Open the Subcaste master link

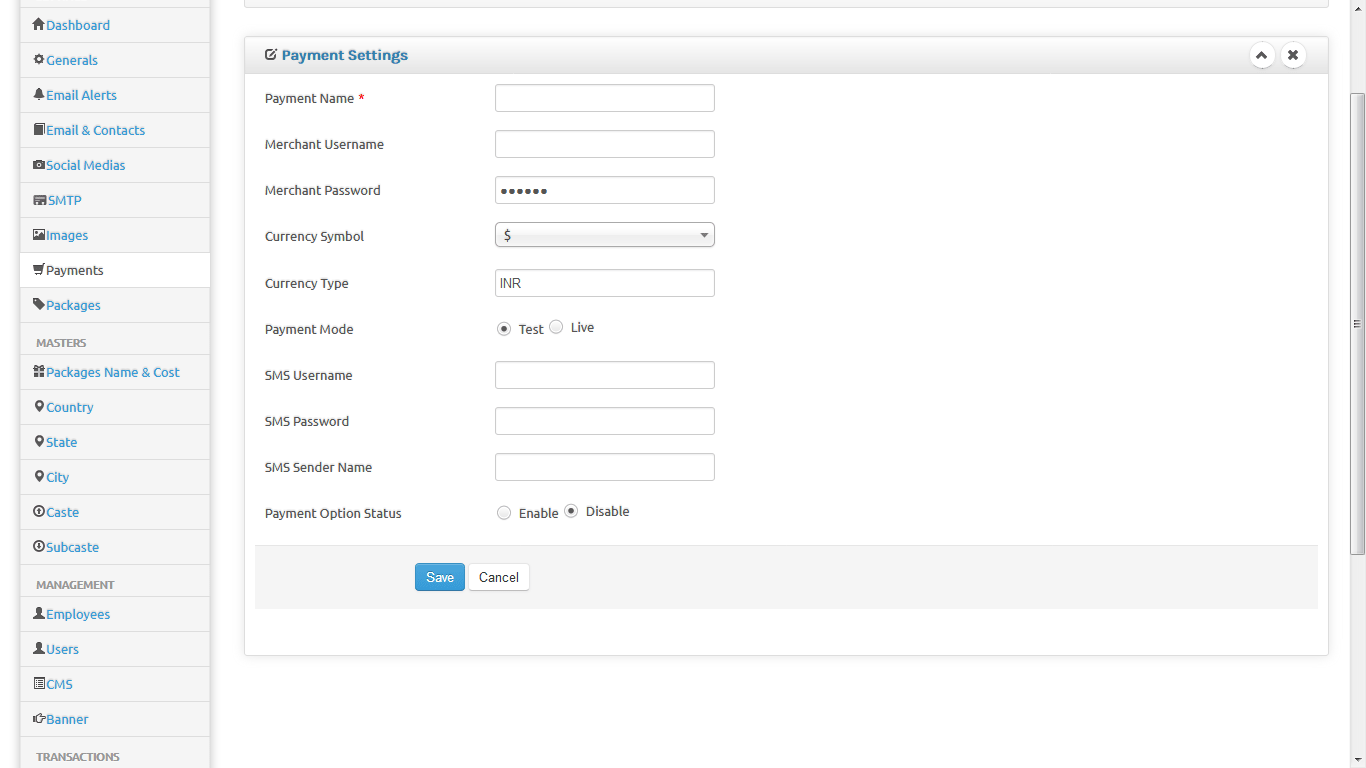73,547
